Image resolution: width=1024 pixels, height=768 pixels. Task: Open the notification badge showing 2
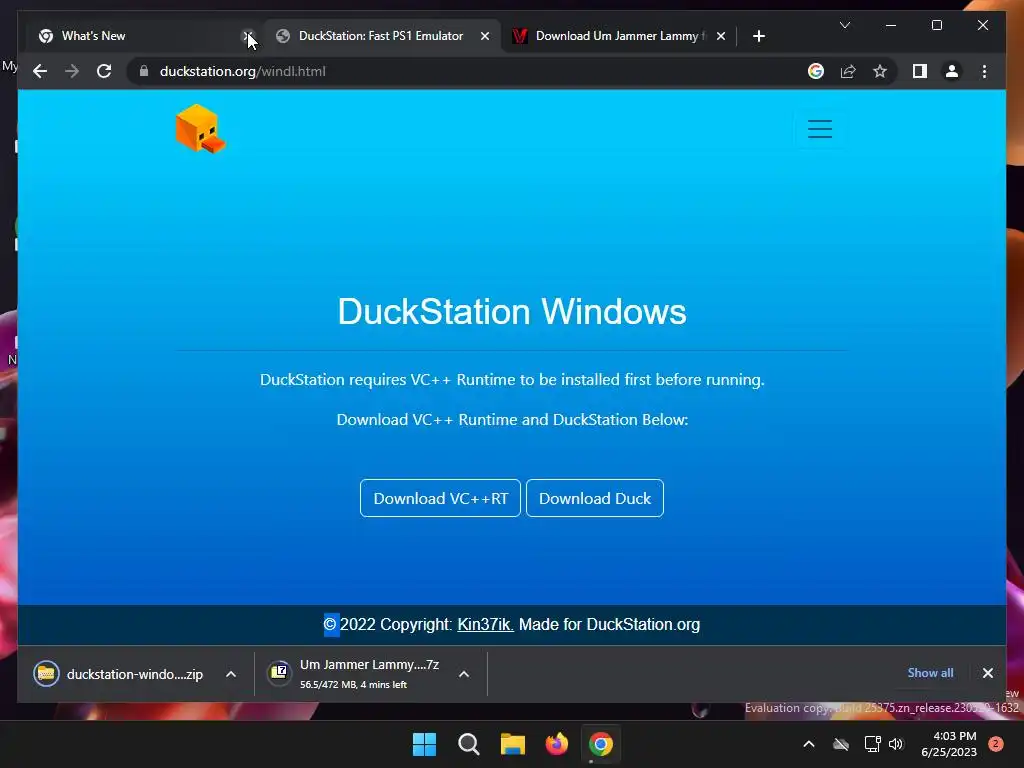(x=996, y=744)
